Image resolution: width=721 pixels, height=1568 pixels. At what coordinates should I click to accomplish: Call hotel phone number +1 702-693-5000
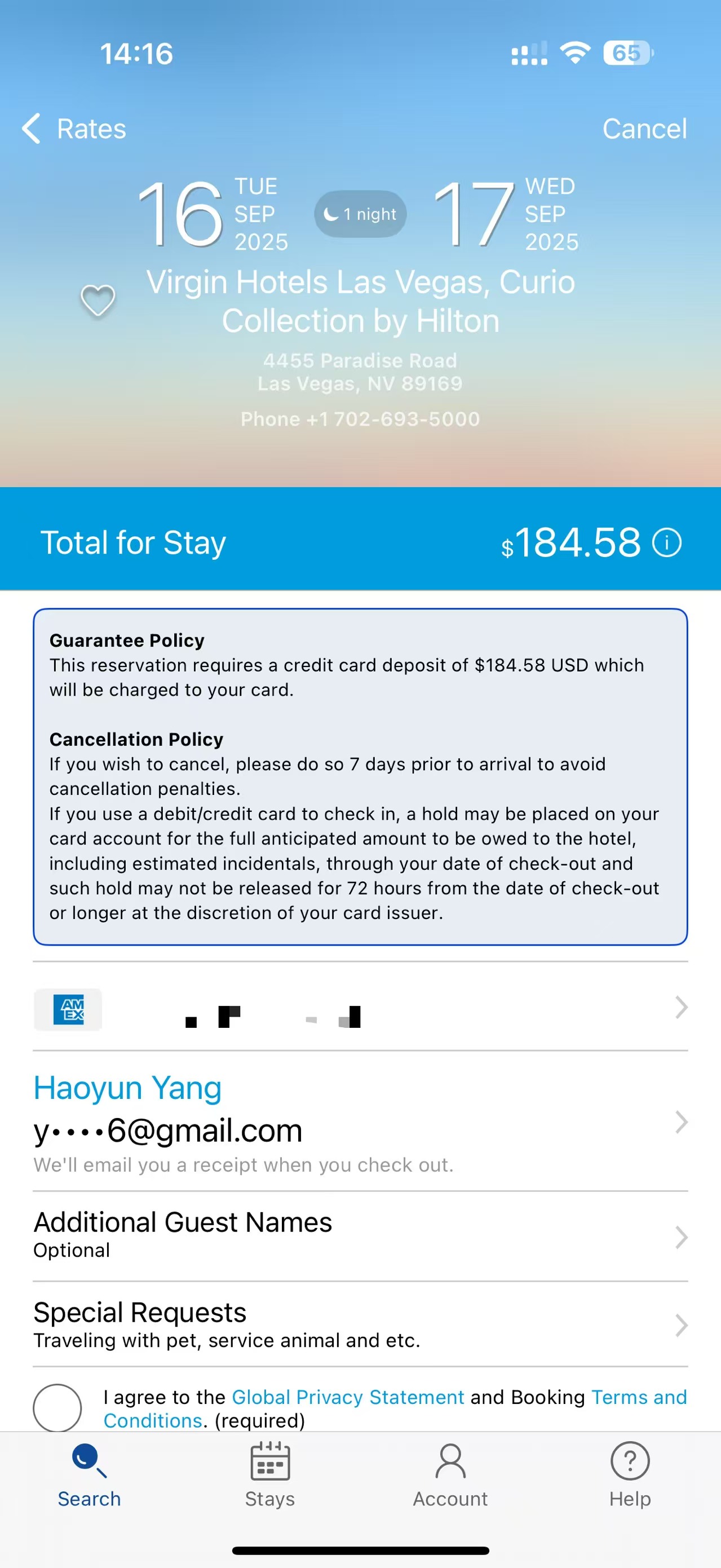coord(360,419)
